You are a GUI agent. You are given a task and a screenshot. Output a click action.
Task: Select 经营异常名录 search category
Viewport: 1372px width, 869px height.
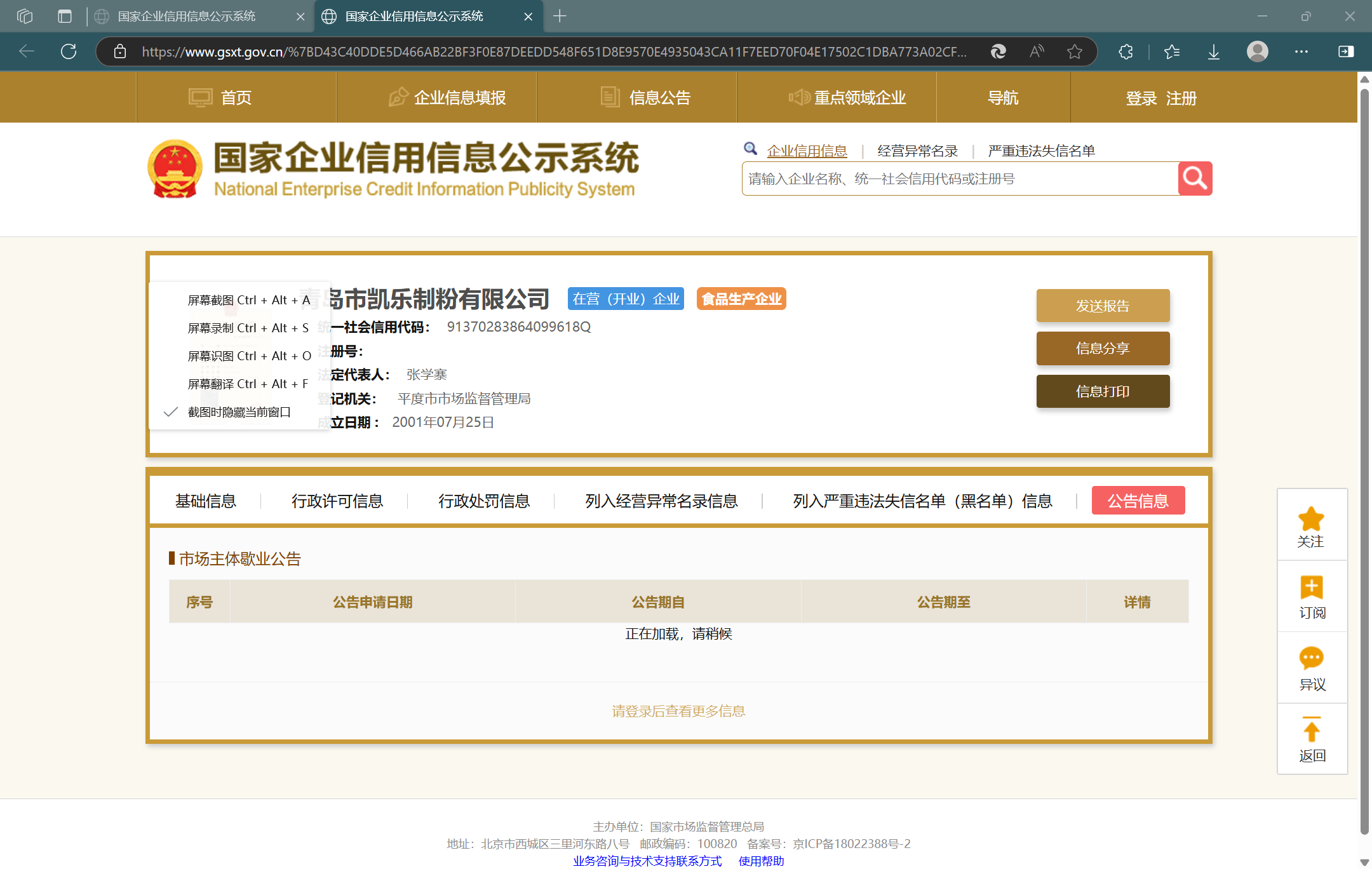coord(918,151)
